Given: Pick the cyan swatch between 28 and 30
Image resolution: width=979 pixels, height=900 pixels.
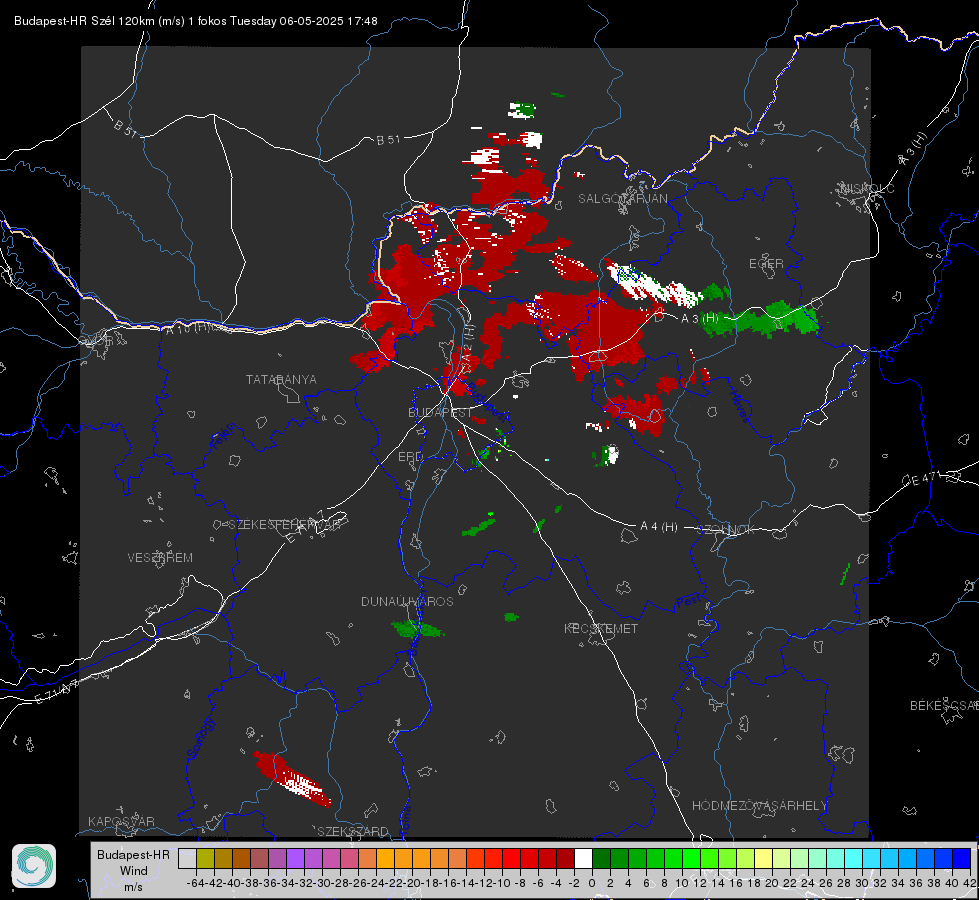Looking at the screenshot, I should click(853, 858).
